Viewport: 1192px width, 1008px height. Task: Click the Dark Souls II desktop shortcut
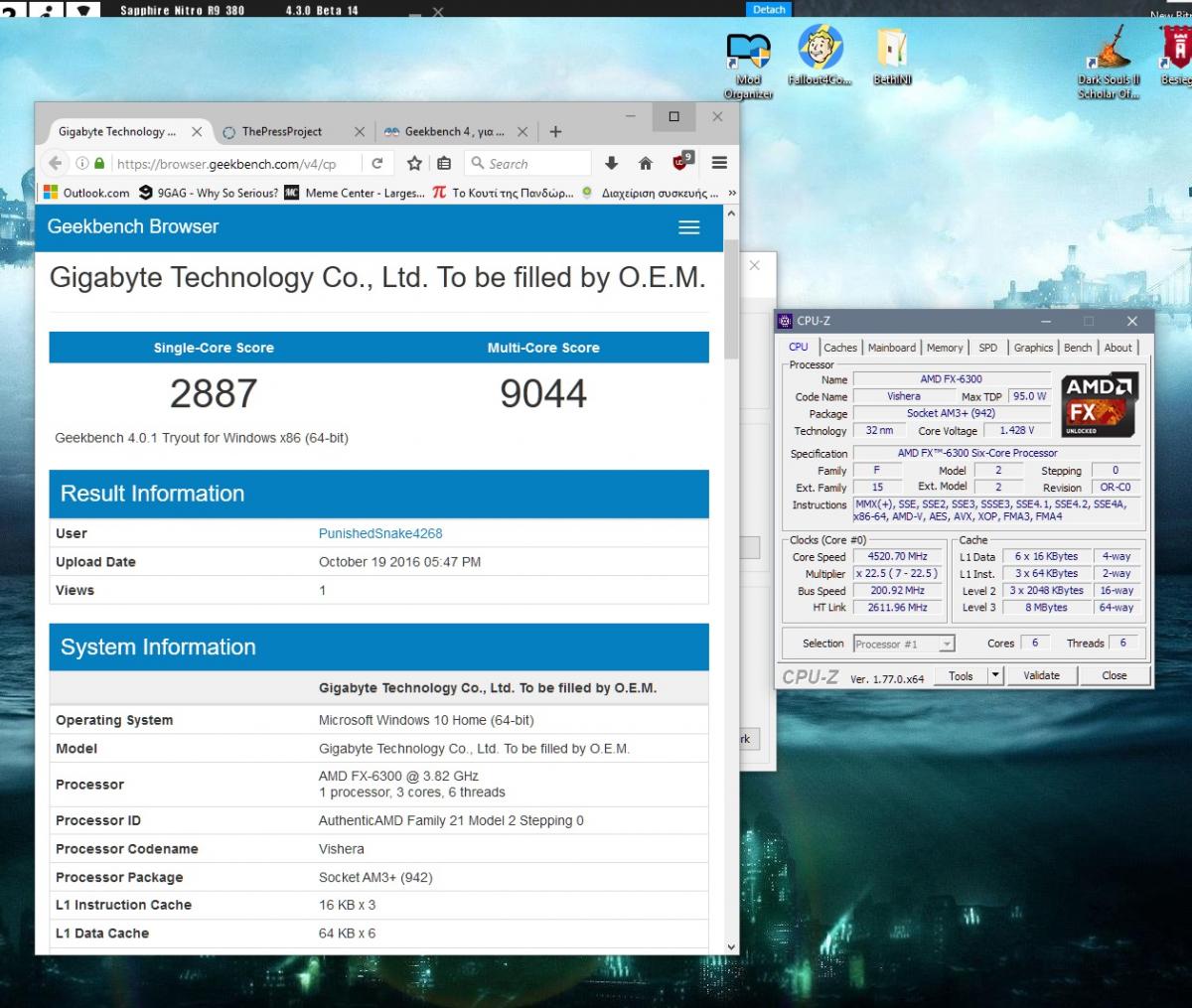(1109, 64)
